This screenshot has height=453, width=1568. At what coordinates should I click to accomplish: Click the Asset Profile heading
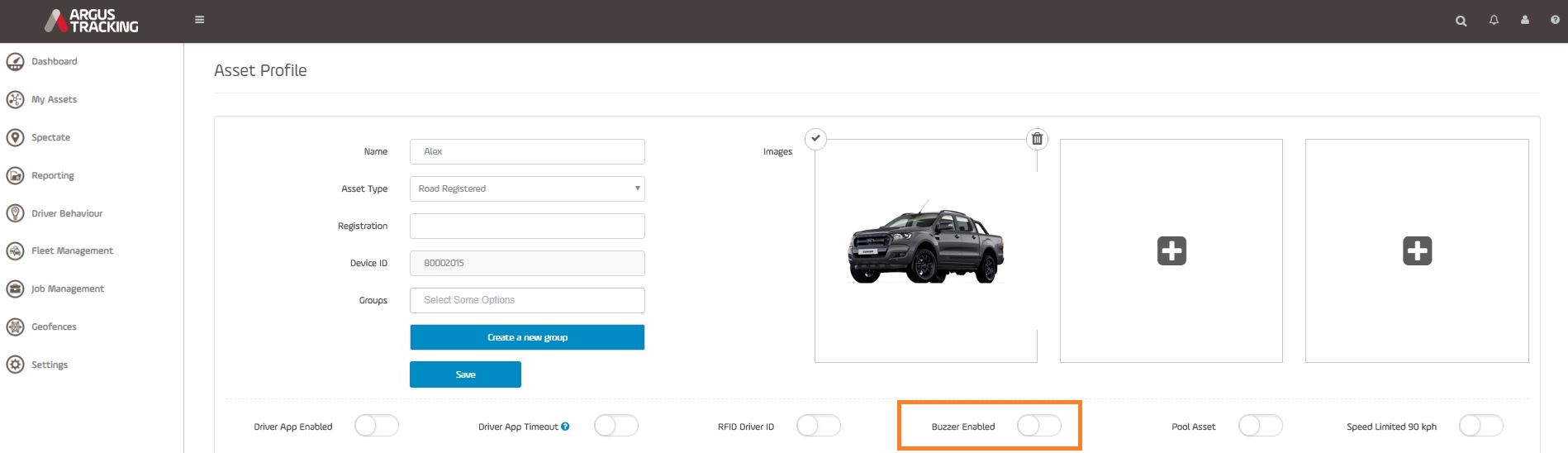260,71
